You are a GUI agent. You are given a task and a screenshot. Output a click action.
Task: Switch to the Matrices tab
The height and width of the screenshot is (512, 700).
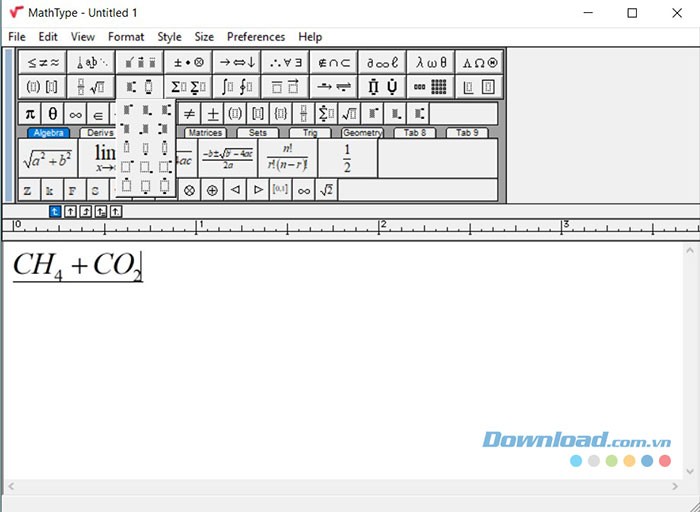[x=205, y=133]
